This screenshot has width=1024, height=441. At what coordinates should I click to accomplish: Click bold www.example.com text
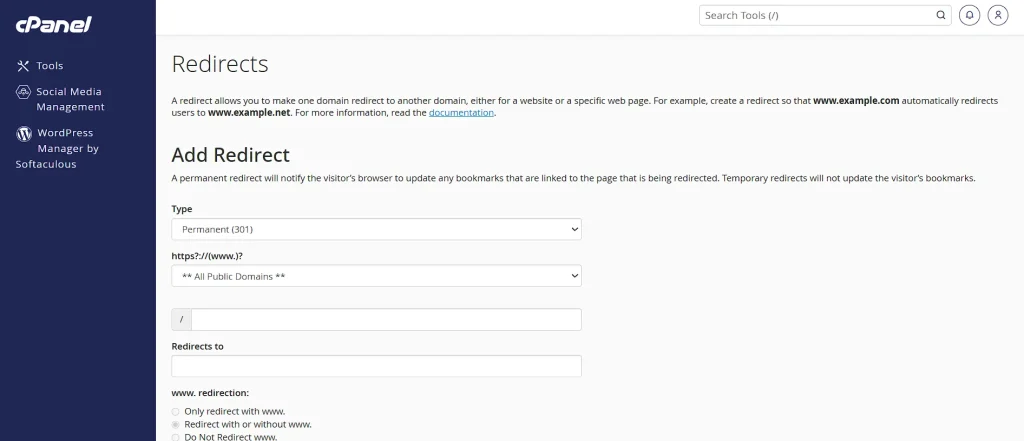click(x=856, y=101)
